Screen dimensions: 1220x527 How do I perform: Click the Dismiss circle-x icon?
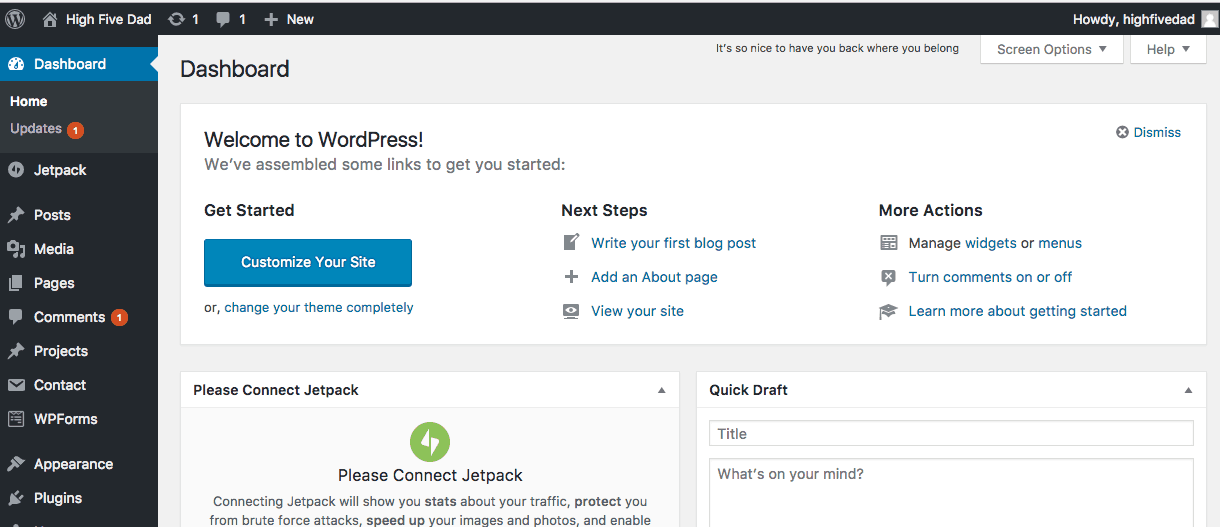1122,132
